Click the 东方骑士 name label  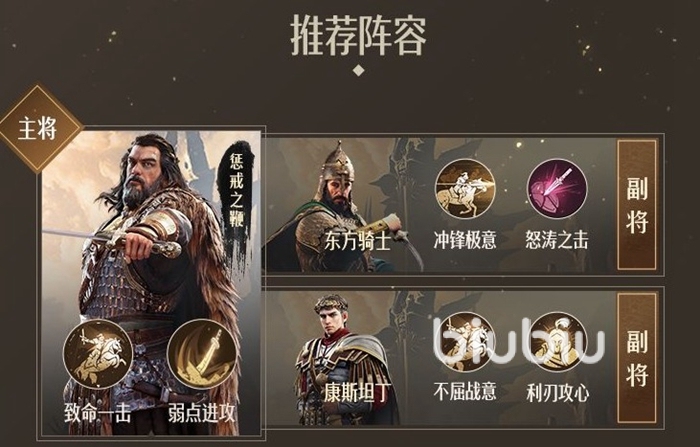pos(358,241)
